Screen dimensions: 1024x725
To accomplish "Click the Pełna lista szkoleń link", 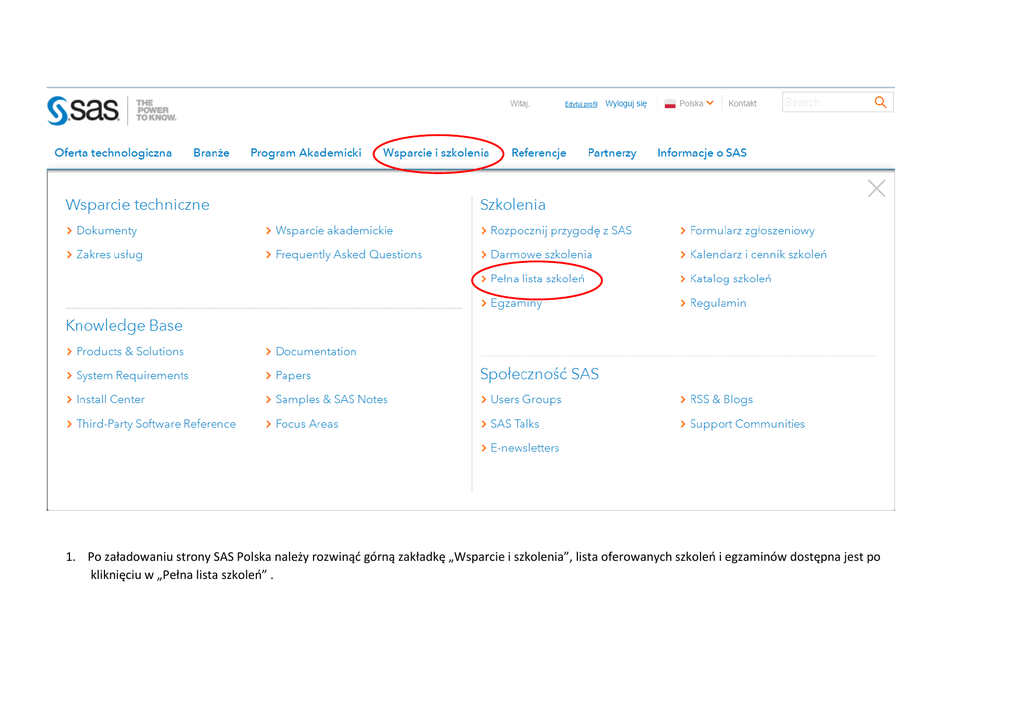I will pos(537,279).
